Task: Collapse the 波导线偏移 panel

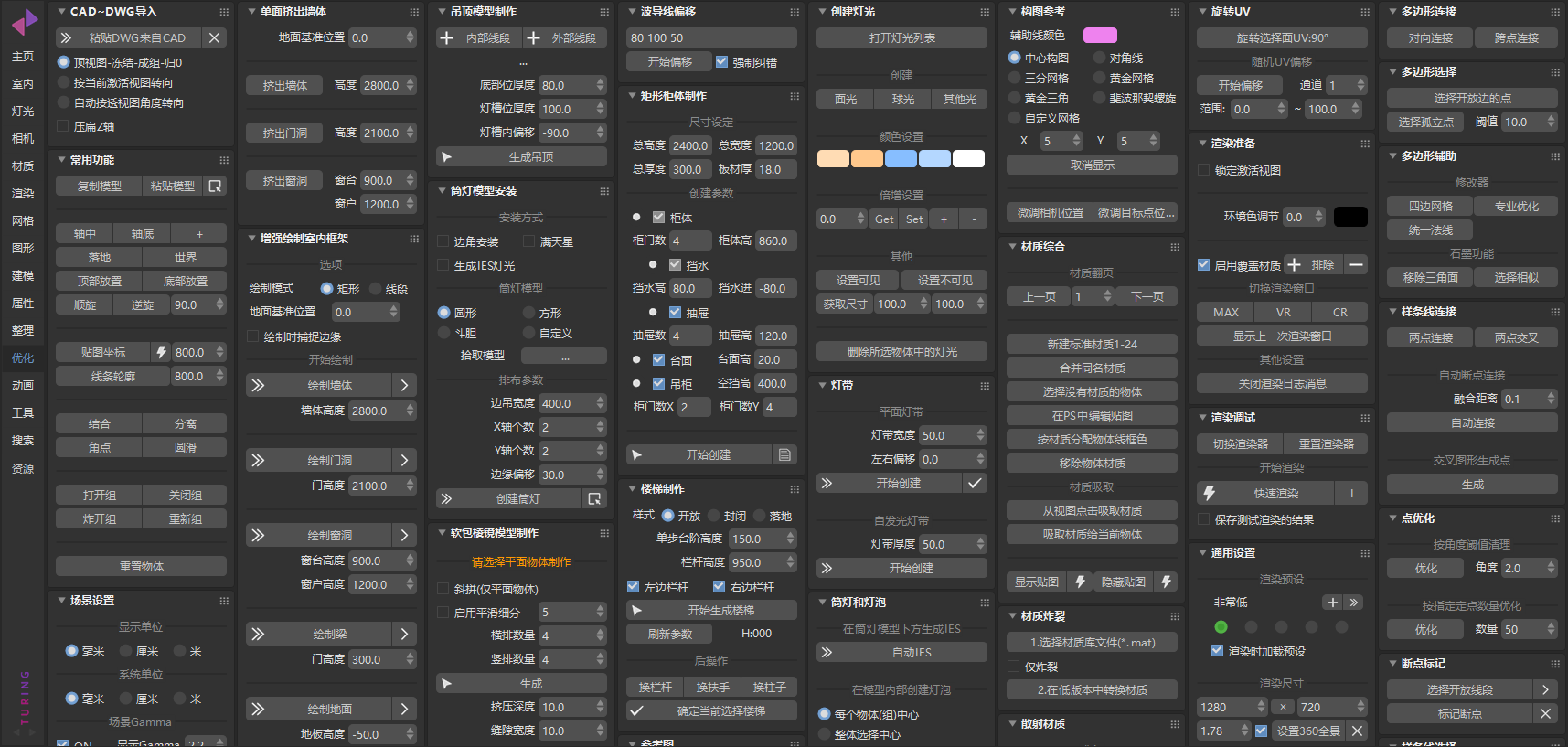Action: click(632, 12)
